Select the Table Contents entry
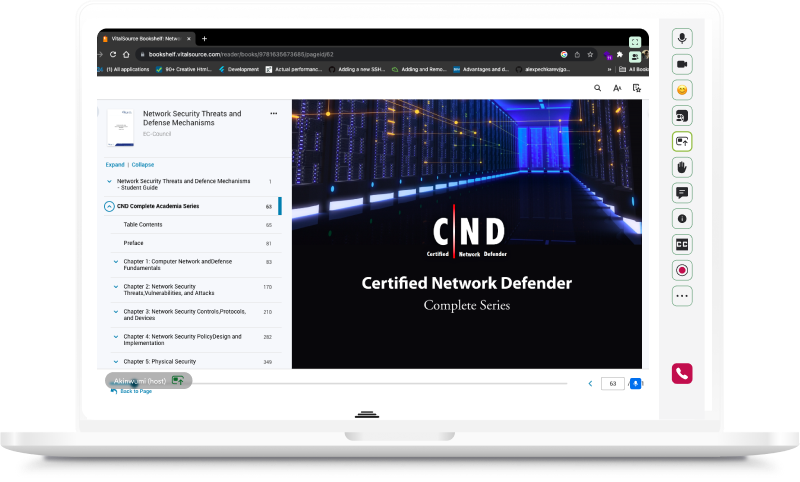 (143, 225)
